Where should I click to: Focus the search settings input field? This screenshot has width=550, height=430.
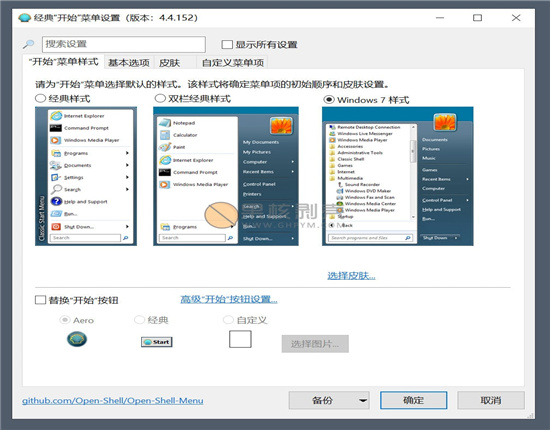click(124, 44)
